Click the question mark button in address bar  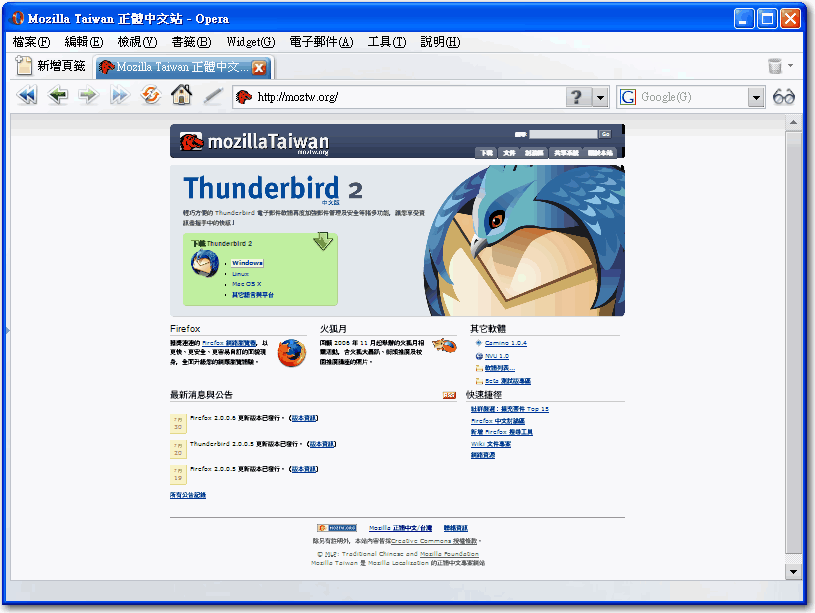click(x=576, y=97)
